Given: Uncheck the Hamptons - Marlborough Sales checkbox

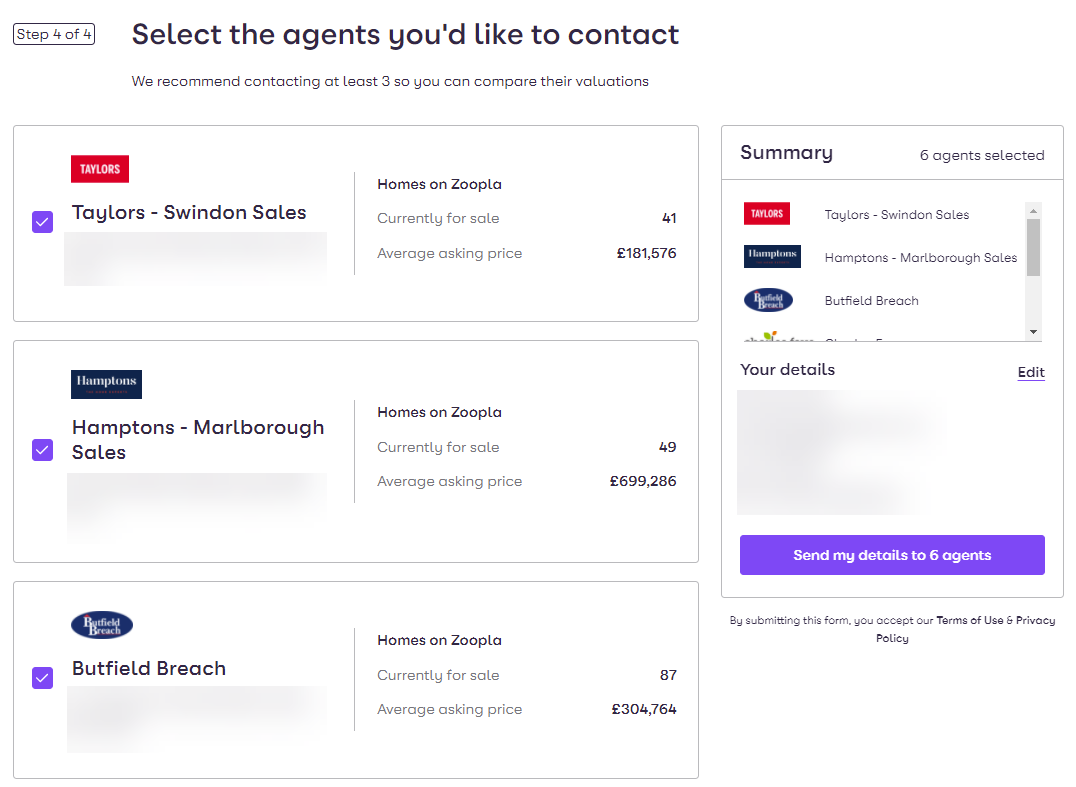Looking at the screenshot, I should point(43,450).
